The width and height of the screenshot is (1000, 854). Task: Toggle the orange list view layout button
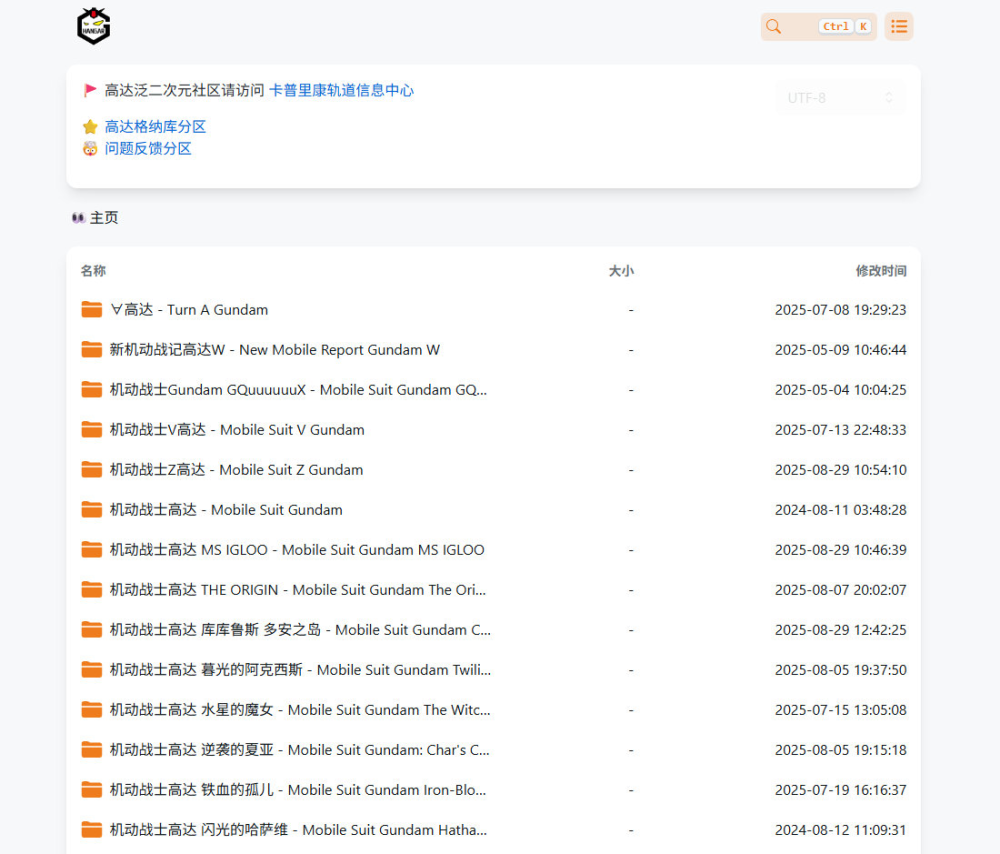898,27
